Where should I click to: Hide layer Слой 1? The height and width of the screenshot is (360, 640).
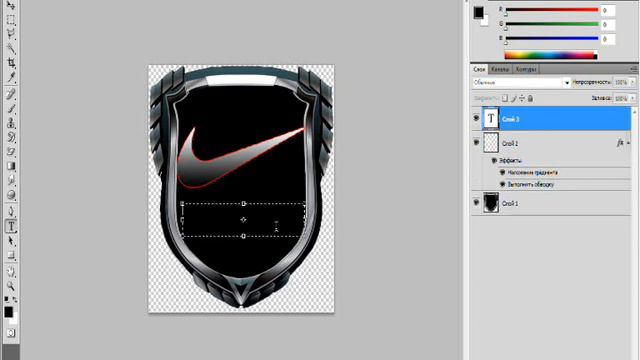click(476, 202)
